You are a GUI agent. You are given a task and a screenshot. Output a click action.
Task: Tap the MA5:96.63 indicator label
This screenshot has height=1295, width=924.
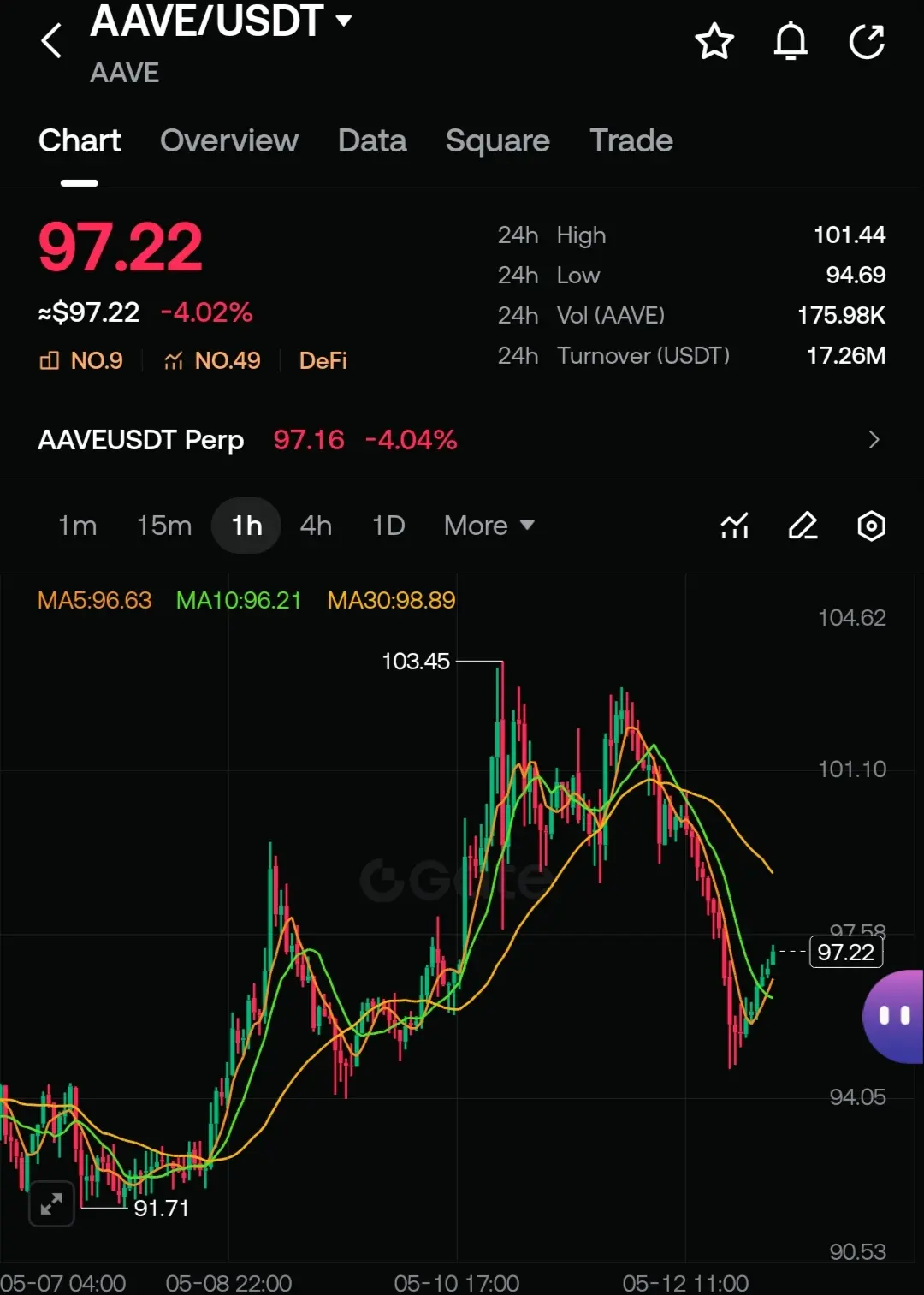click(x=95, y=600)
